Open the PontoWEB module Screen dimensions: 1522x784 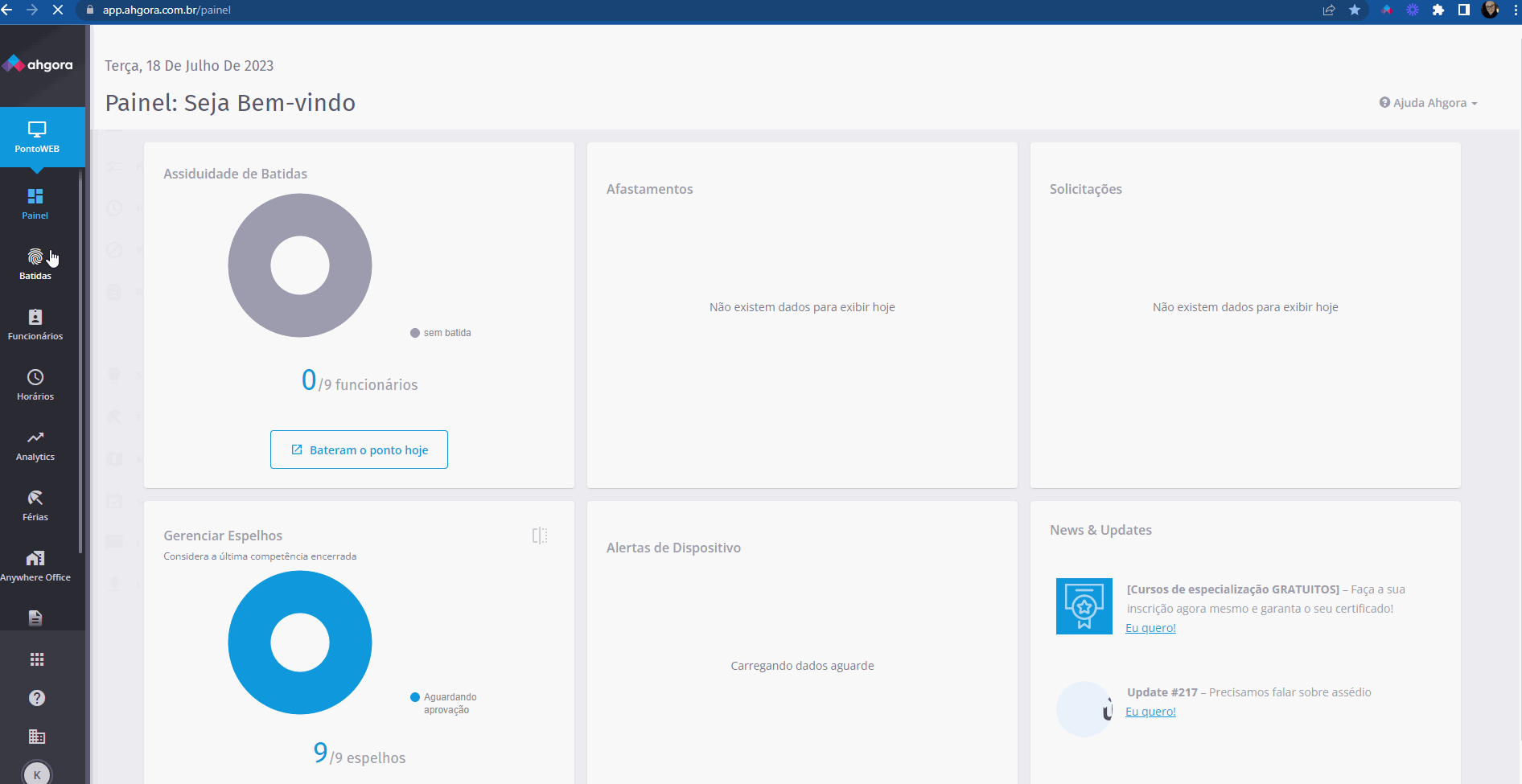click(37, 137)
